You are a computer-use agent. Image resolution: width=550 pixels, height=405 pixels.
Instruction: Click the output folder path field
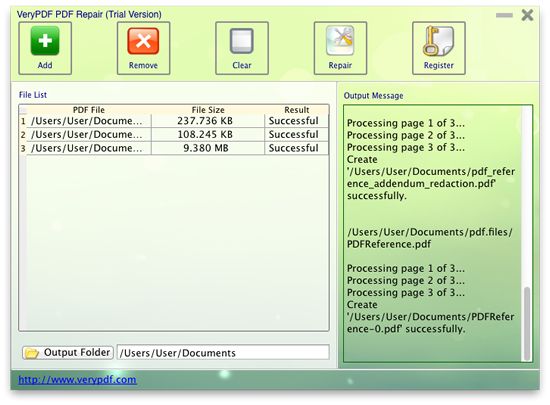[223, 352]
